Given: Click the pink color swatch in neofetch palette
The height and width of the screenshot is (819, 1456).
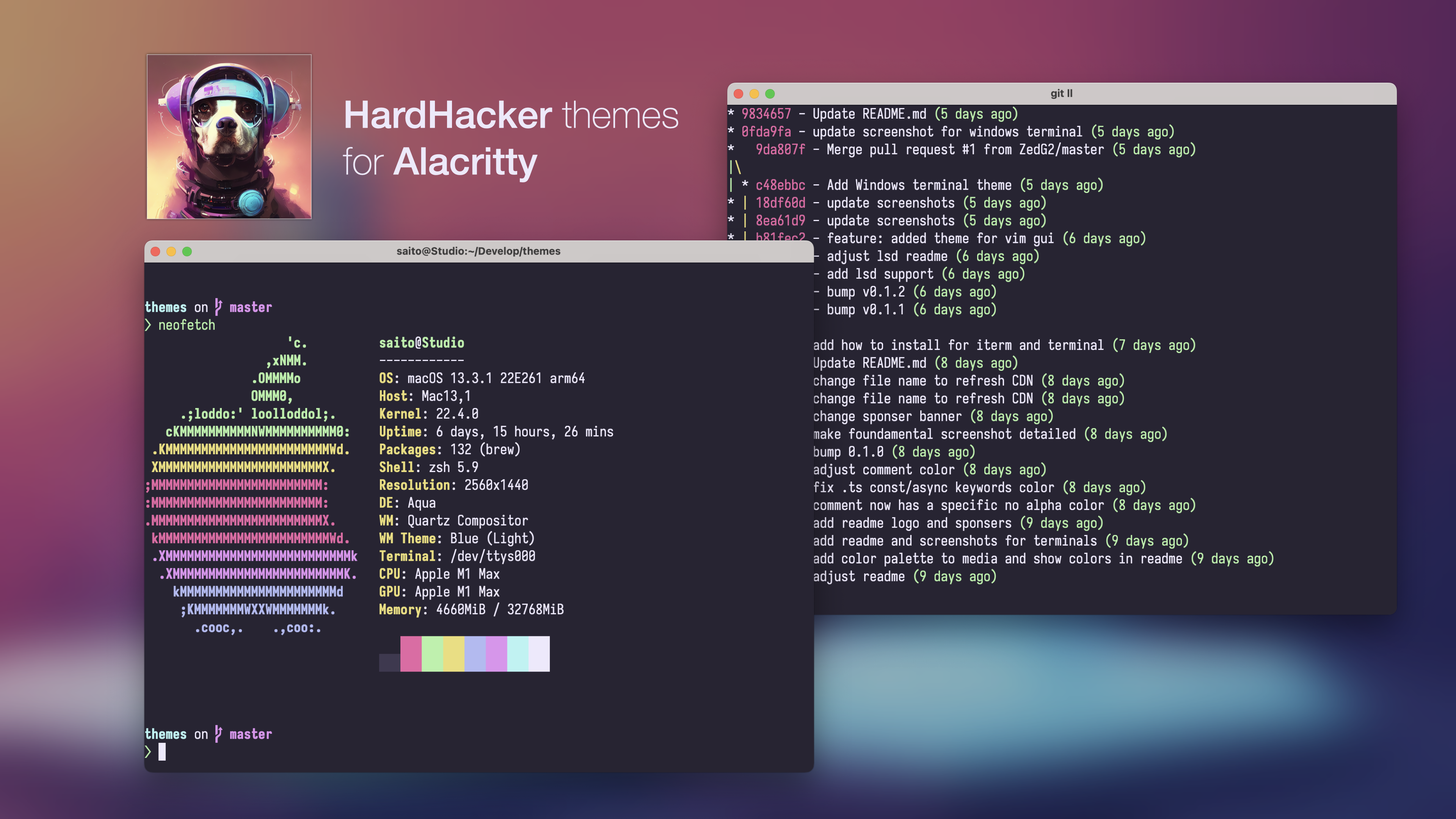Looking at the screenshot, I should click(x=411, y=653).
